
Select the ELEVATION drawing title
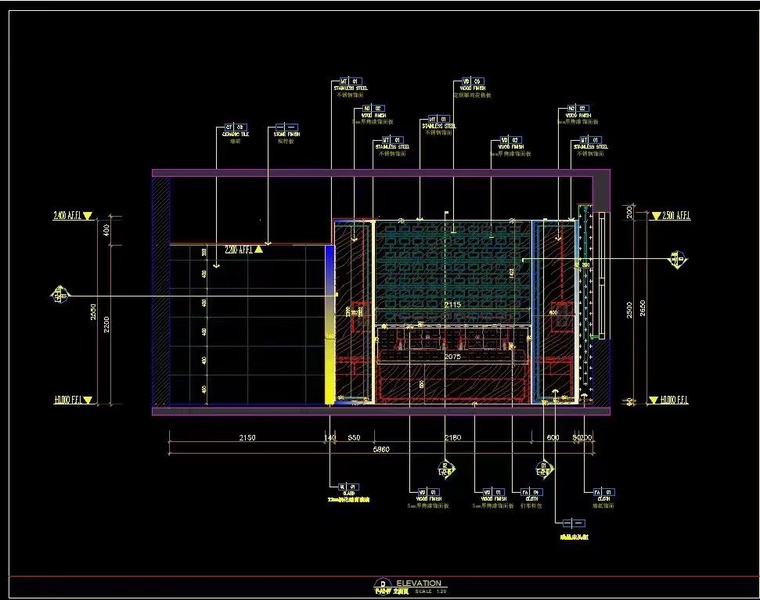(419, 583)
